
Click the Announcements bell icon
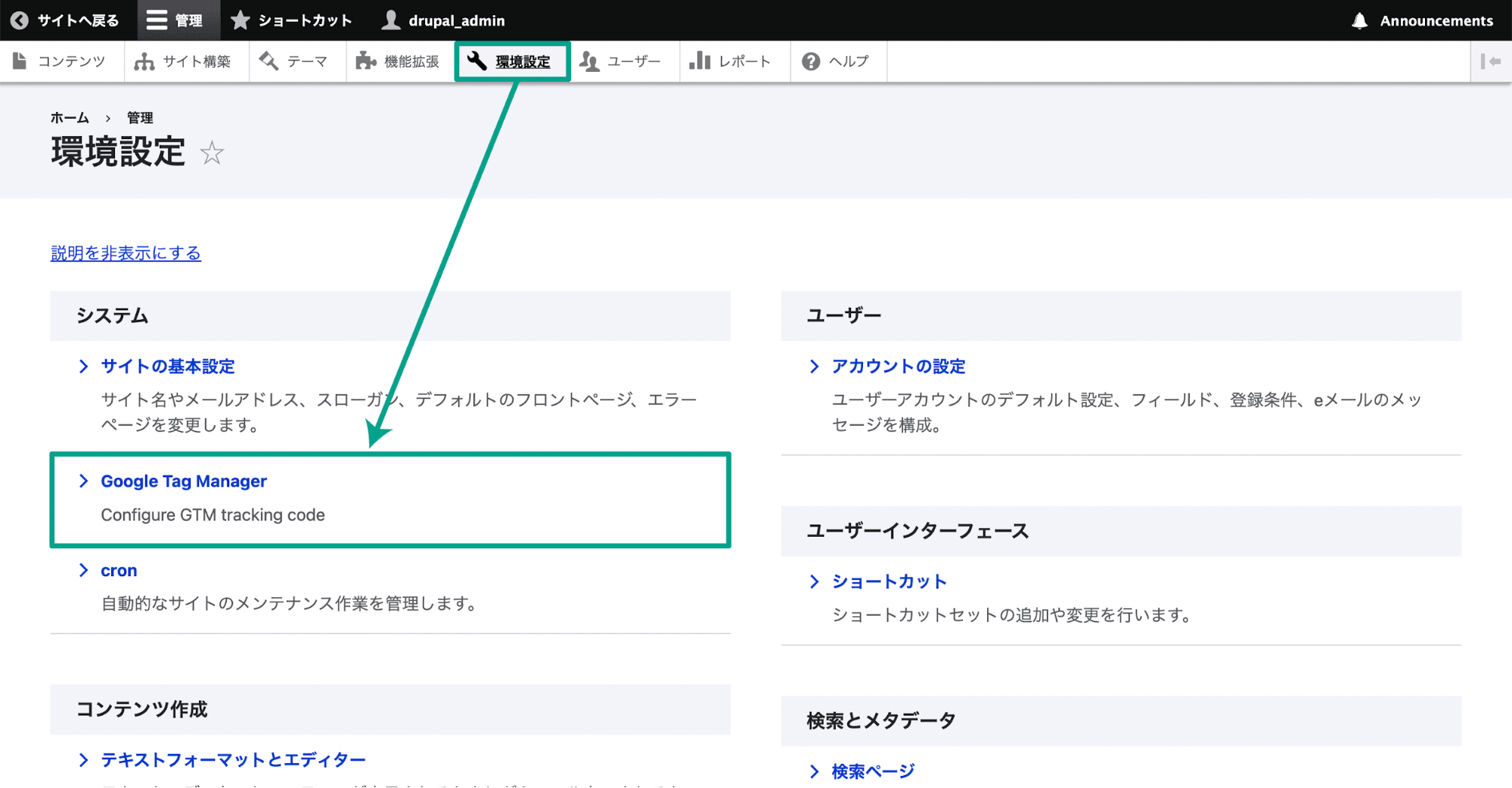(x=1360, y=20)
